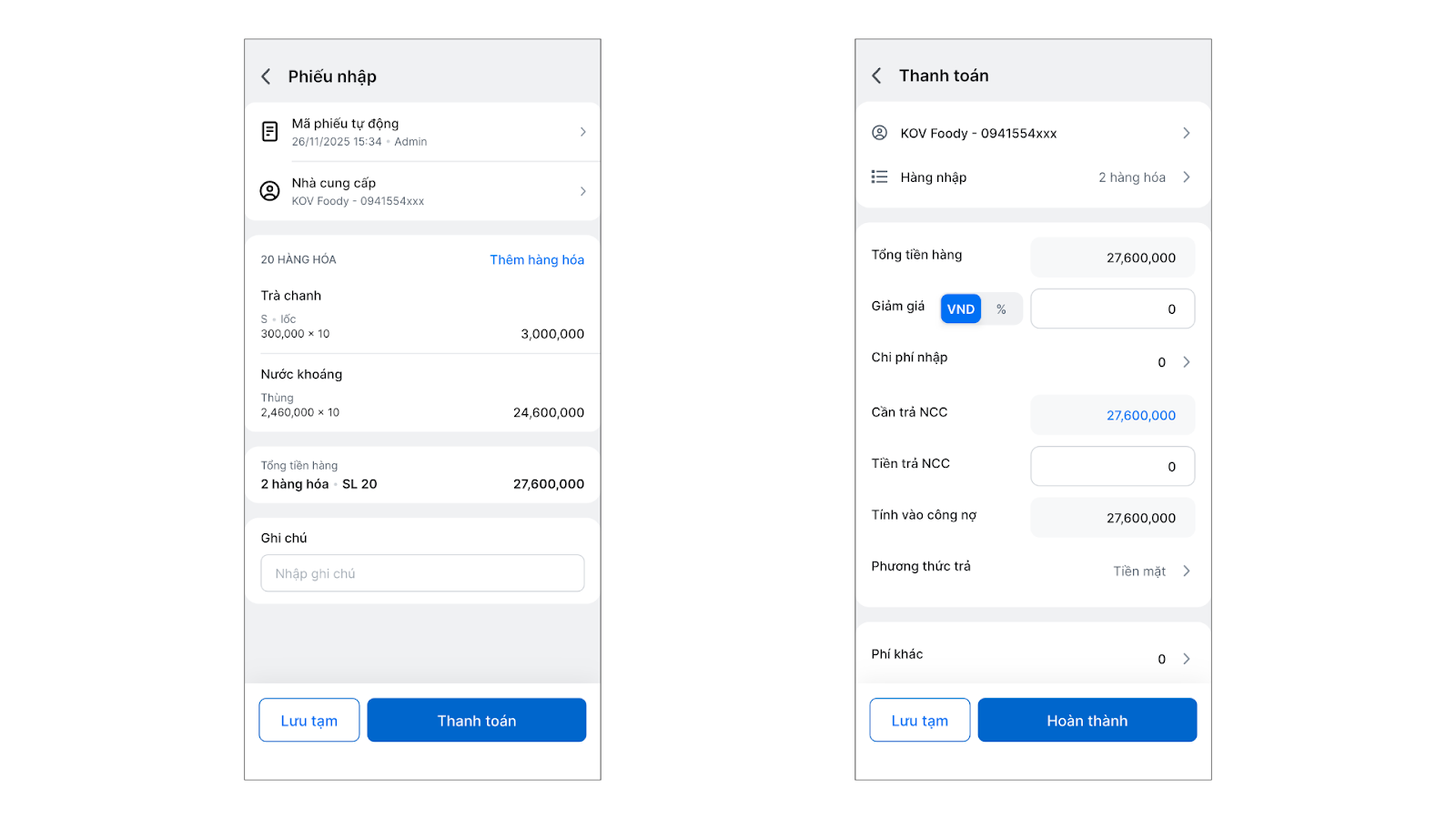Go back from Phiếu nhập screen

point(266,76)
